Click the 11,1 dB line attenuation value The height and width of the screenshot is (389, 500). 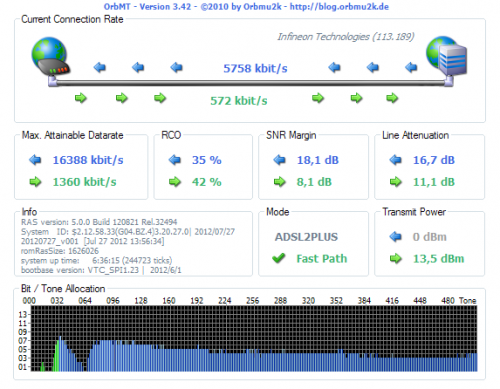pos(434,182)
